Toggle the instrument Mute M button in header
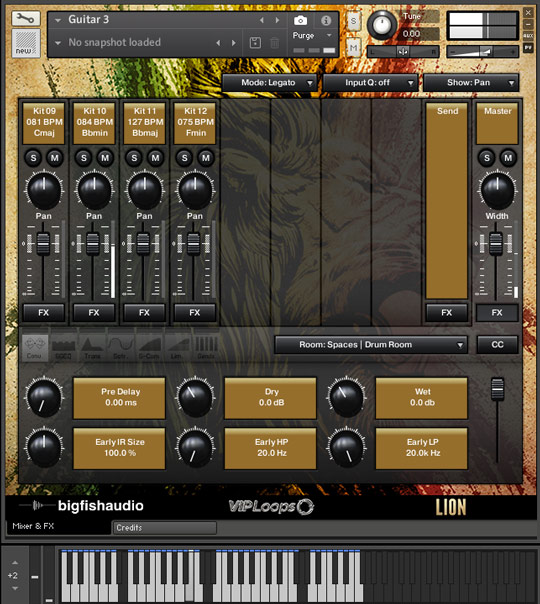540x604 pixels. pos(353,48)
